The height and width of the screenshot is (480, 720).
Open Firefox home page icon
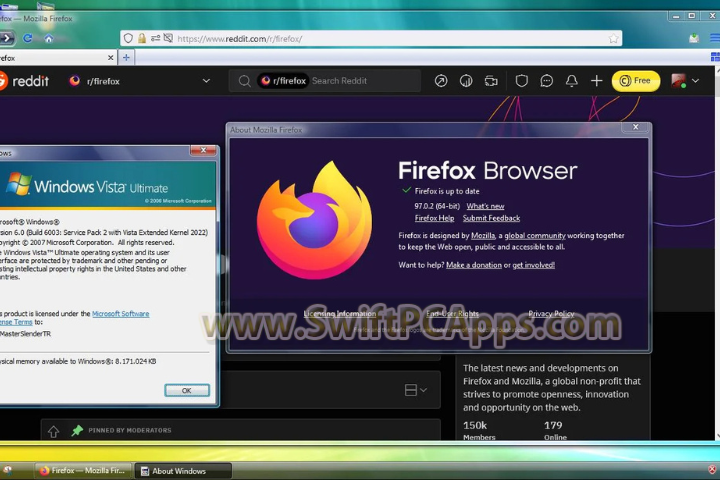click(49, 38)
